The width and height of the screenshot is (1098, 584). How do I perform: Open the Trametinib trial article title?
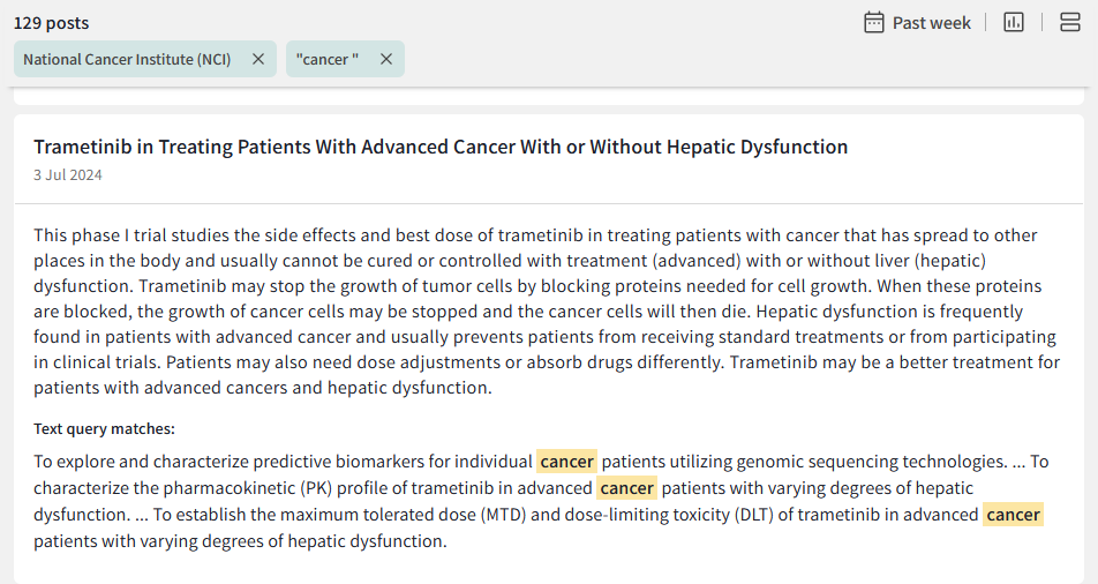440,146
